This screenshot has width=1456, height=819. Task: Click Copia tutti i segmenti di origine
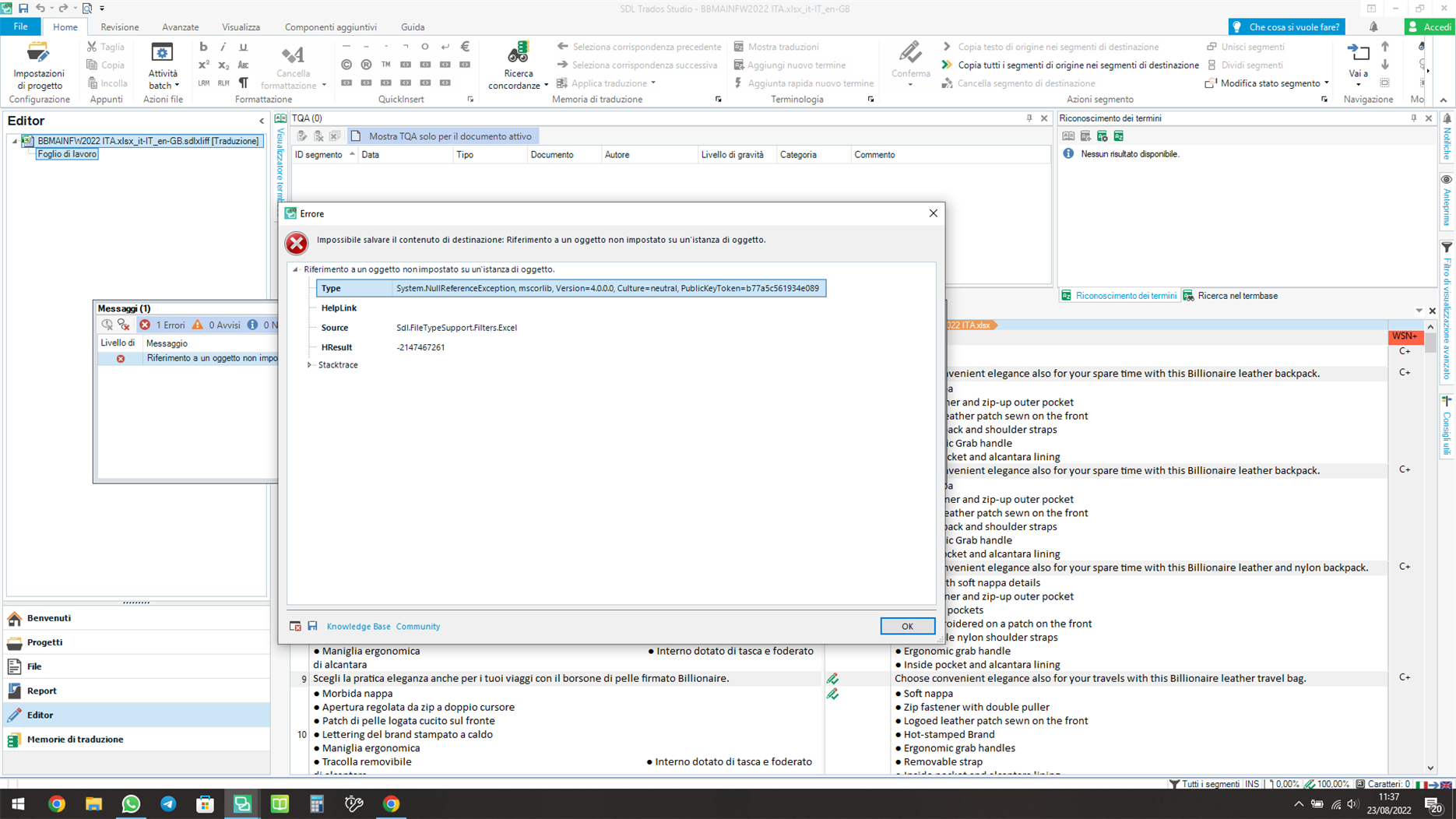[x=1070, y=65]
